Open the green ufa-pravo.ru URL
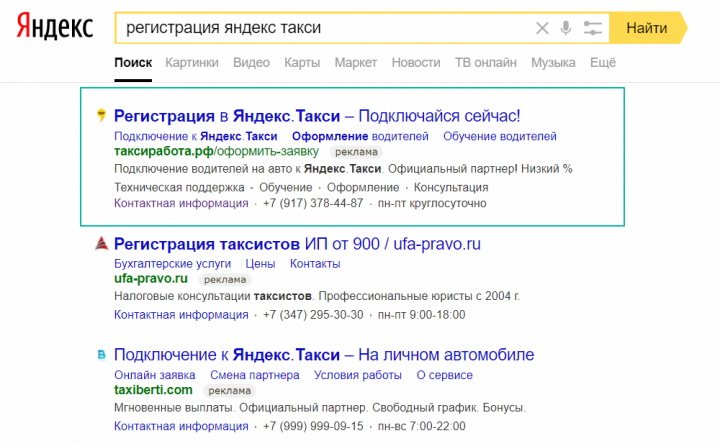 click(x=151, y=278)
